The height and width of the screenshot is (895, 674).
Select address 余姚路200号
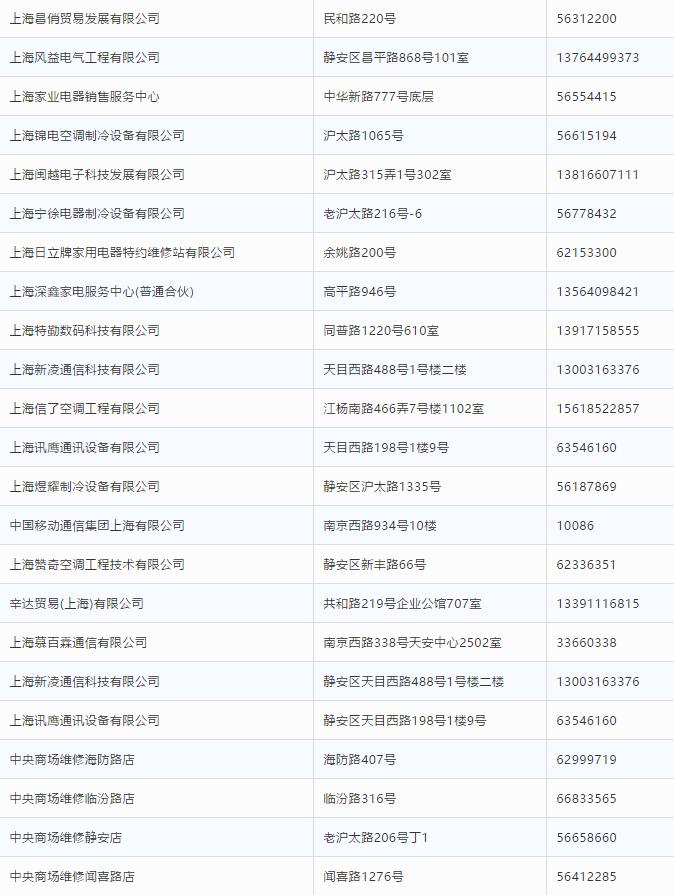coord(360,252)
